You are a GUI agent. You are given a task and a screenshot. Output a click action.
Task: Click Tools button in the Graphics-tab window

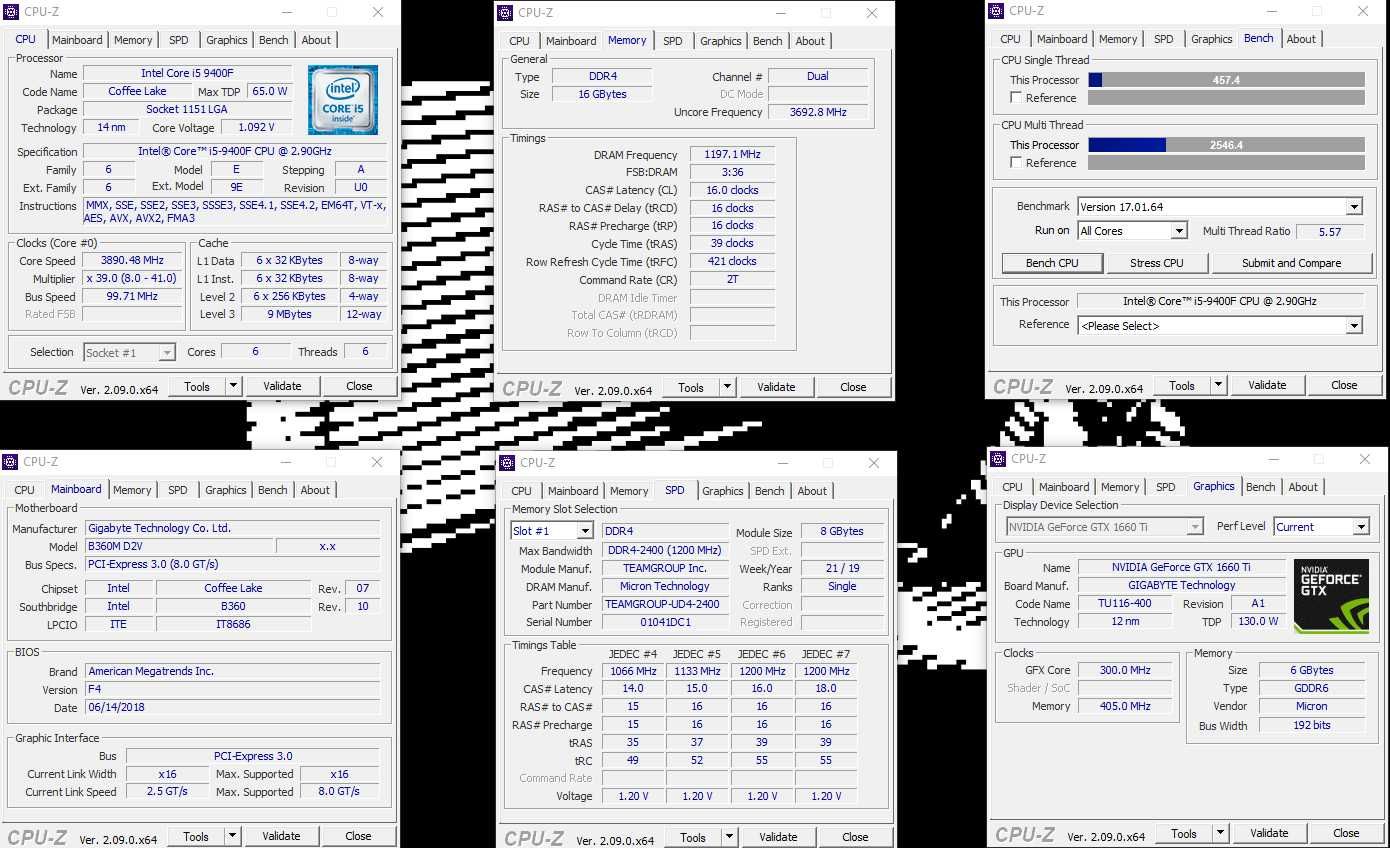tap(1184, 833)
